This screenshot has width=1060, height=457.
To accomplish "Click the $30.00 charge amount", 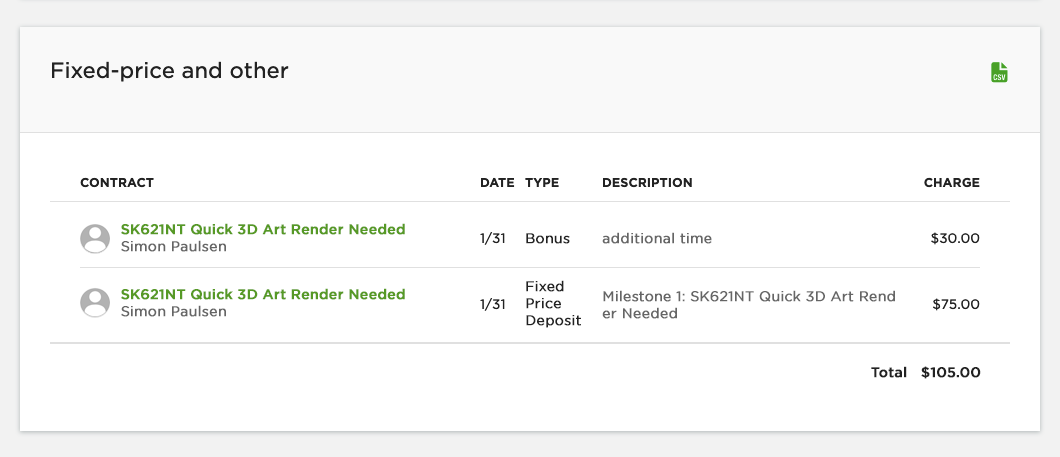I will [955, 238].
